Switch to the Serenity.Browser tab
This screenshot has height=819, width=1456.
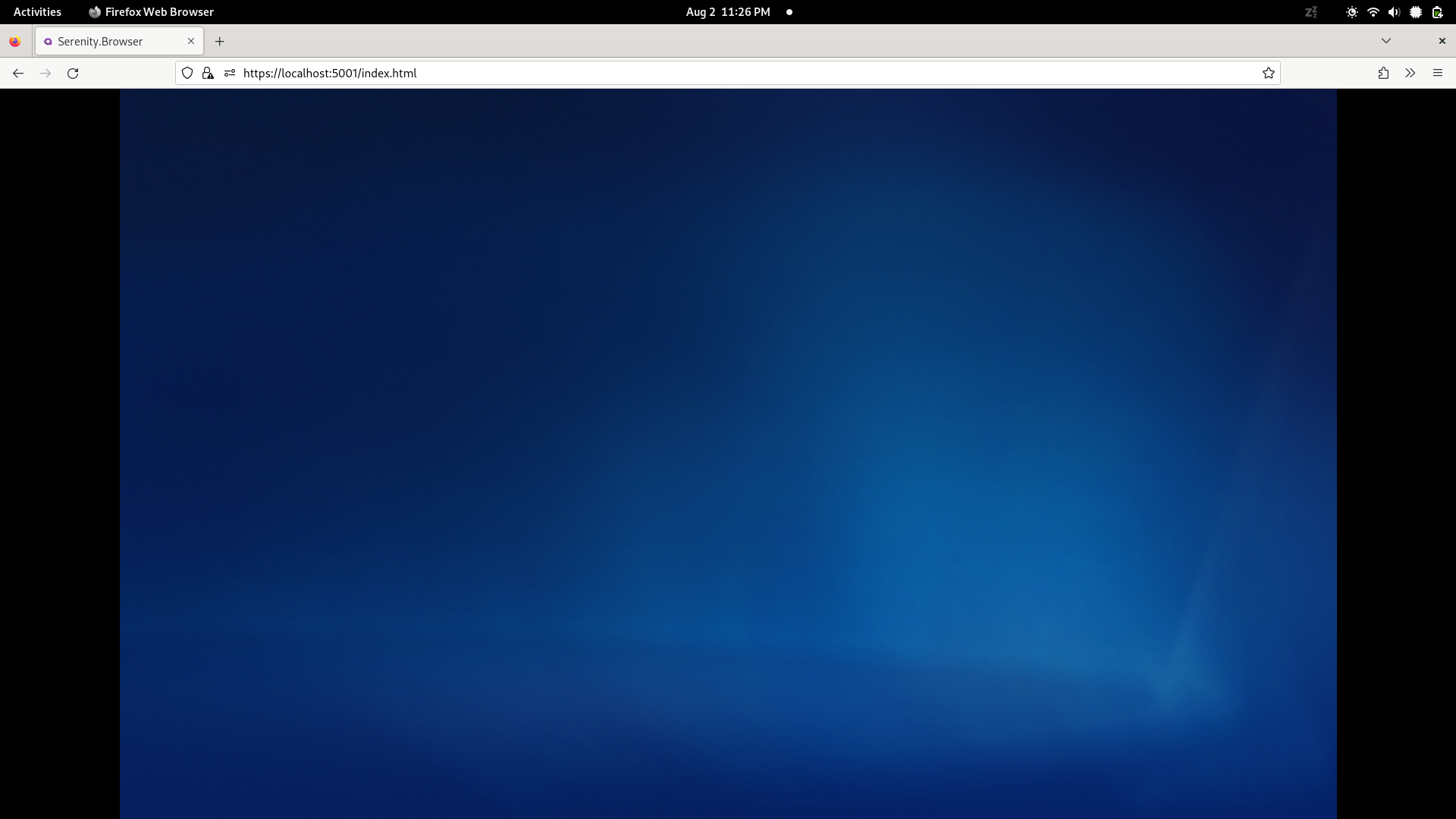pyautogui.click(x=106, y=41)
